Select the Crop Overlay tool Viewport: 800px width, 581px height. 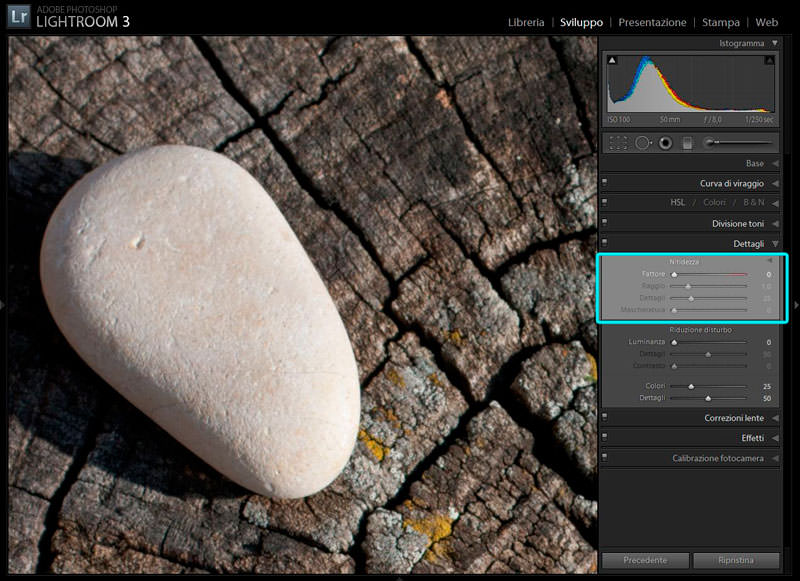coord(618,143)
